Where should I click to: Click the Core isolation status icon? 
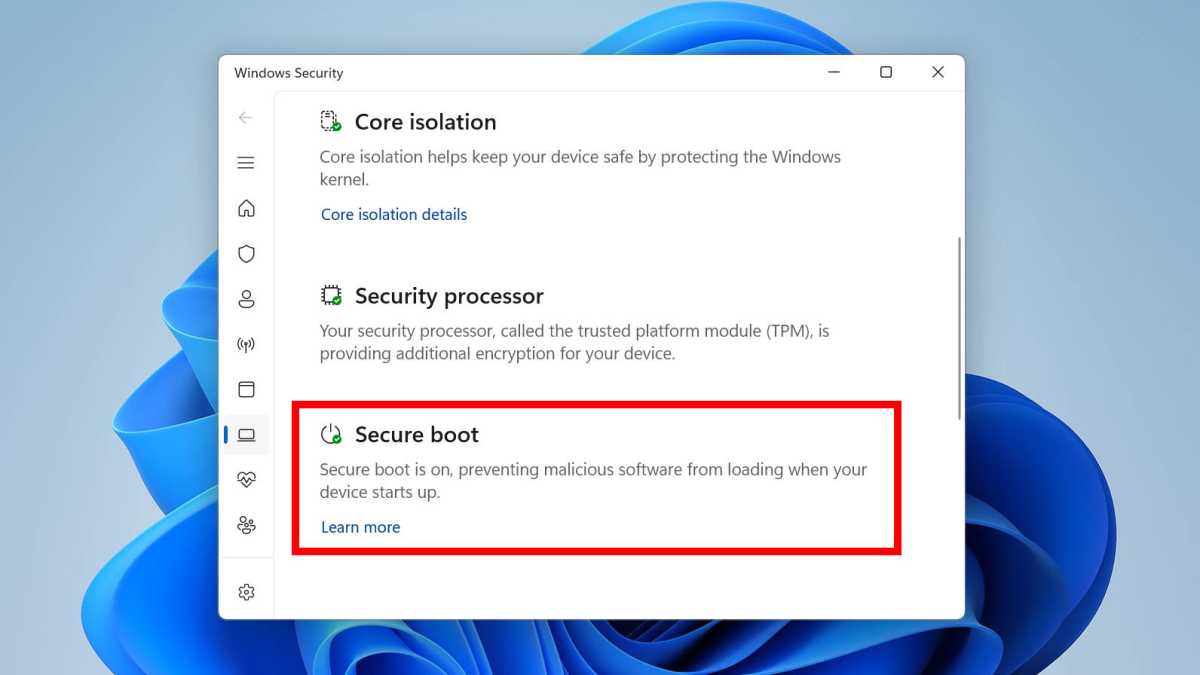330,119
